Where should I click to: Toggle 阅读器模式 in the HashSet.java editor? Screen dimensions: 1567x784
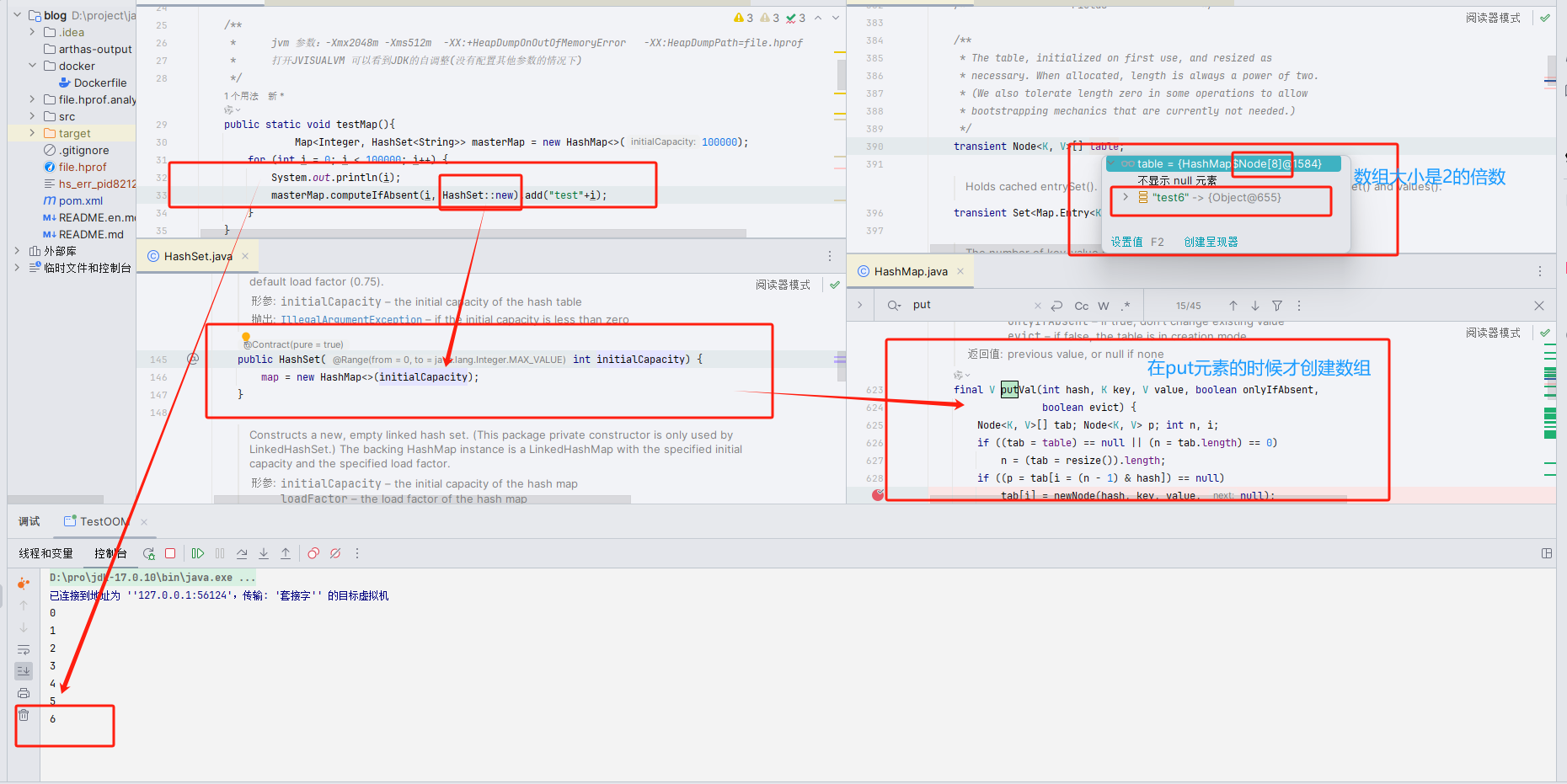783,285
